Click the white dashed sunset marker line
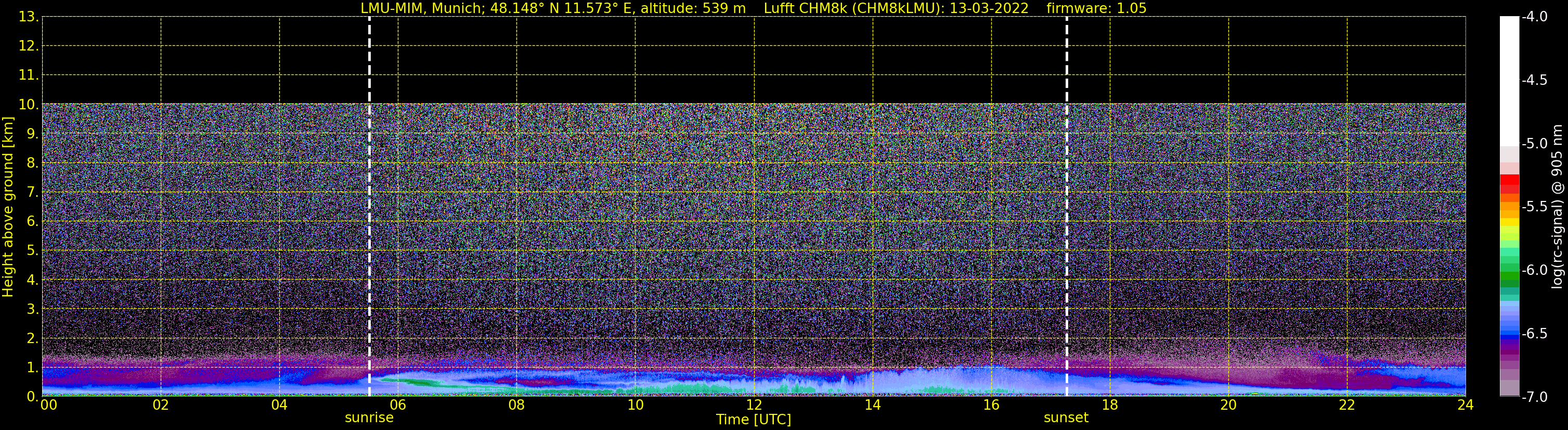This screenshot has width=1568, height=430. pos(1067,207)
